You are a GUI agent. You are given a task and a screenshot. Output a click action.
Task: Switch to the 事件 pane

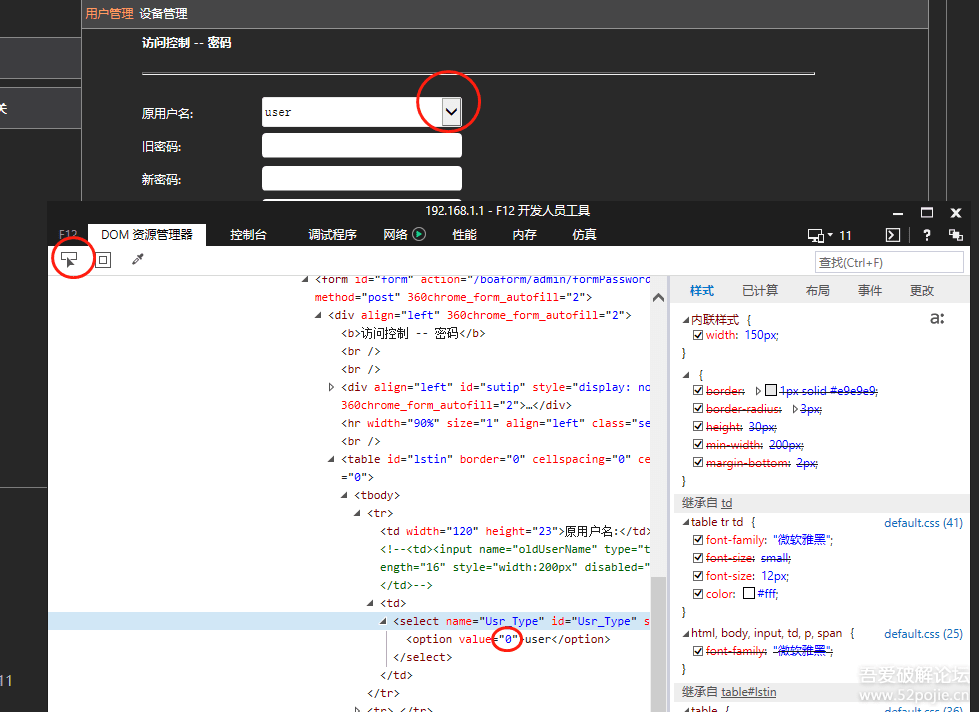pyautogui.click(x=870, y=290)
